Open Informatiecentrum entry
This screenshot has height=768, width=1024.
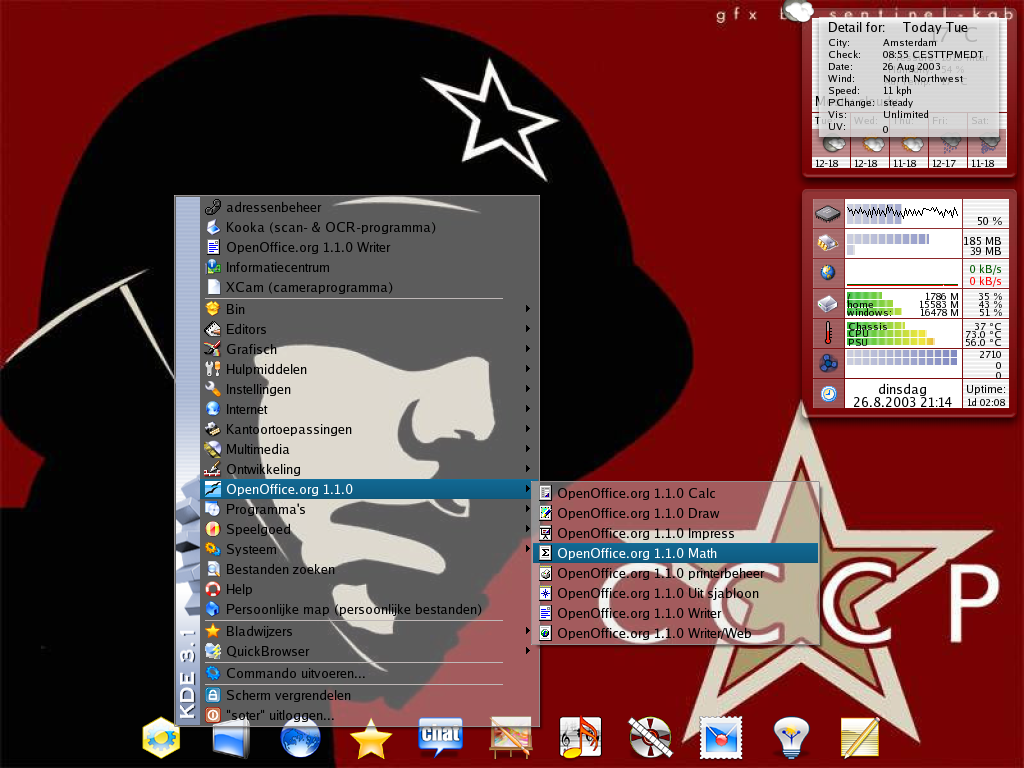click(x=370, y=267)
